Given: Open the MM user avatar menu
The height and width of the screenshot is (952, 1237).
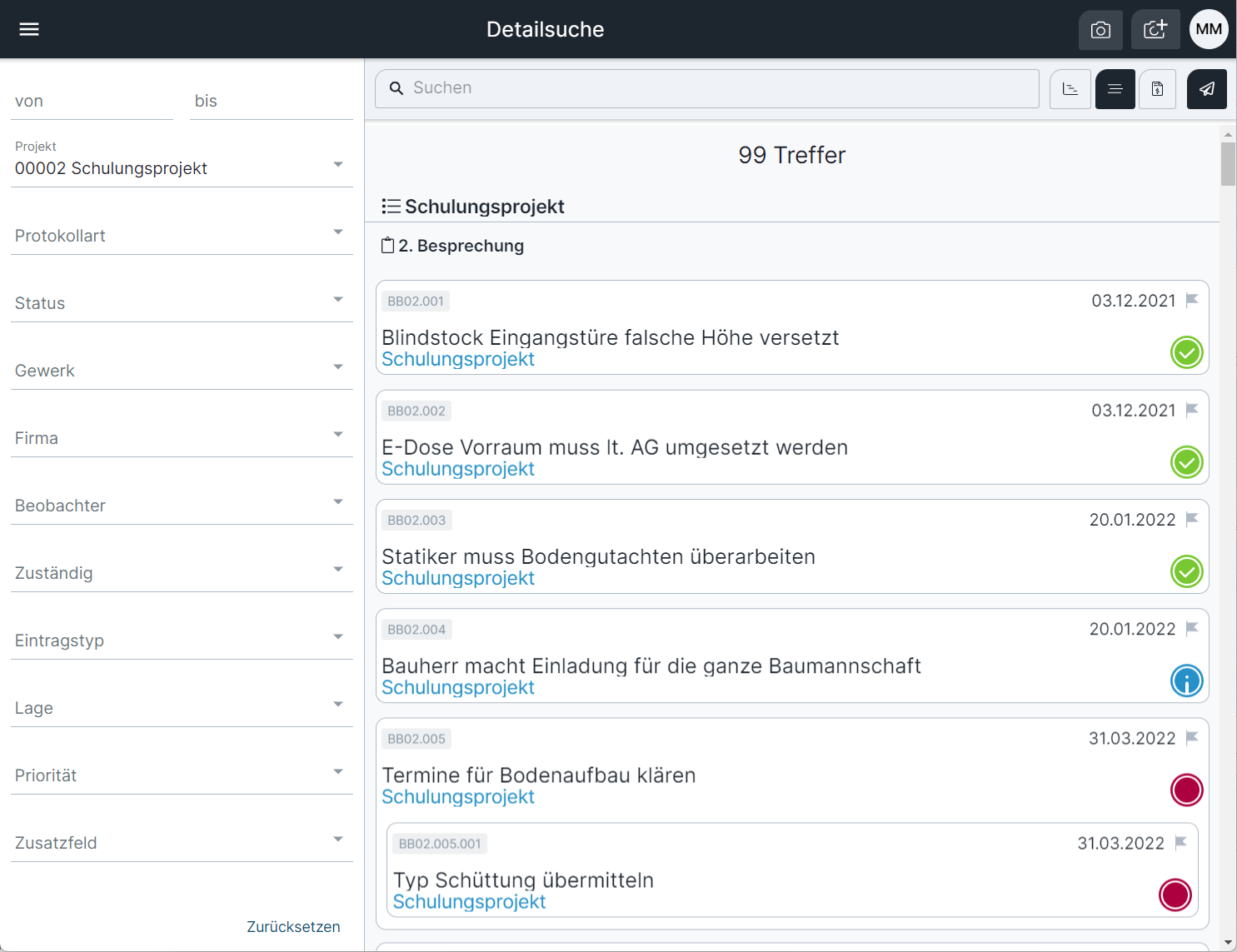Looking at the screenshot, I should (1209, 29).
